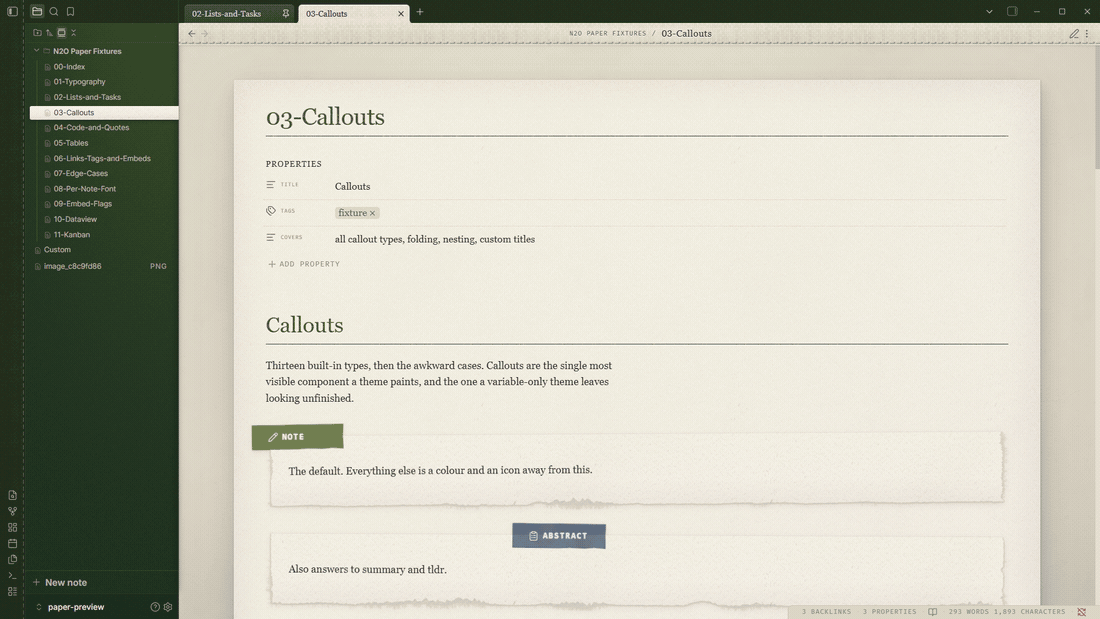Click 3 properties in status bar
Viewport: 1100px width, 619px height.
(890, 612)
